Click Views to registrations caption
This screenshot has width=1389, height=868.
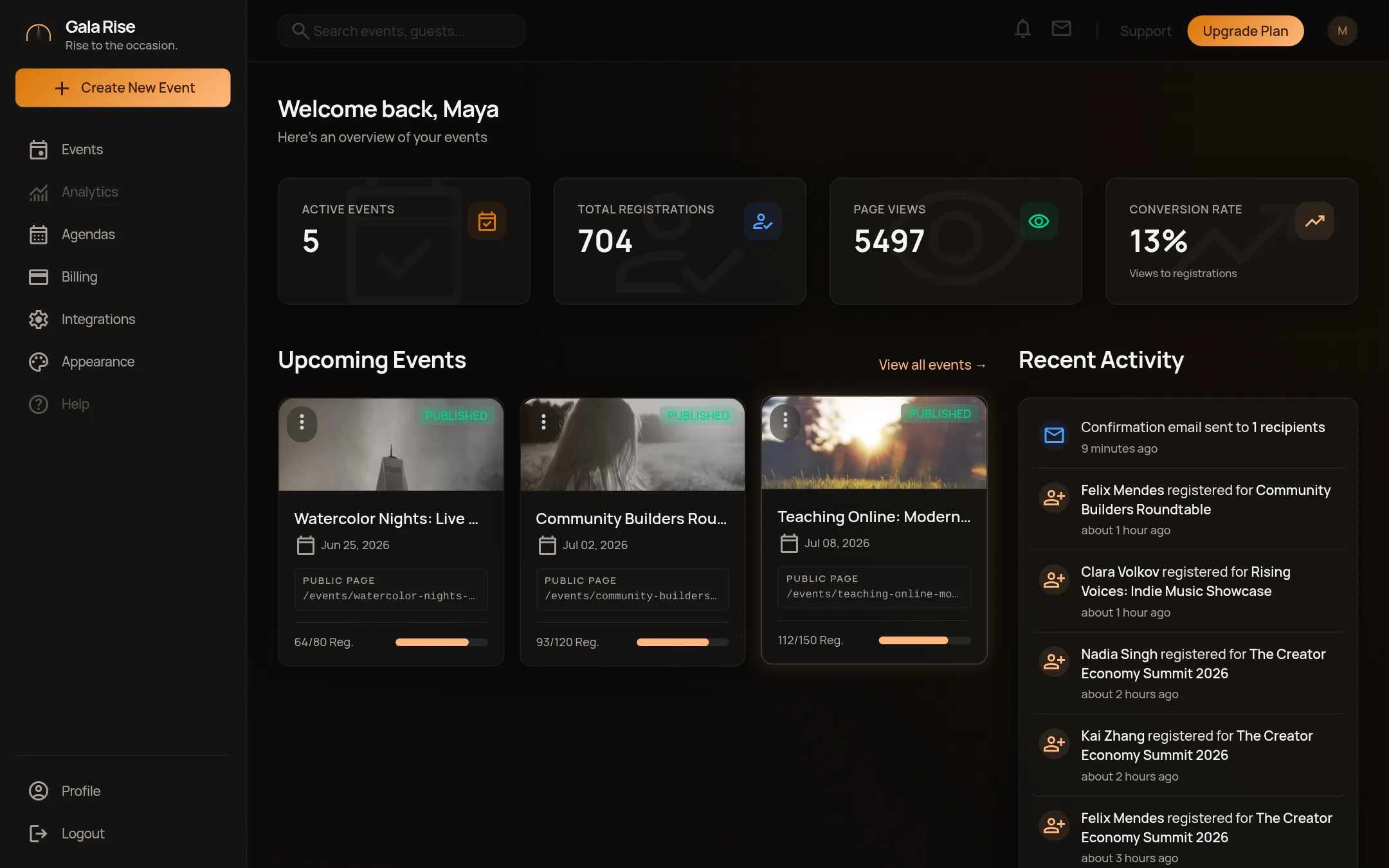(x=1183, y=273)
